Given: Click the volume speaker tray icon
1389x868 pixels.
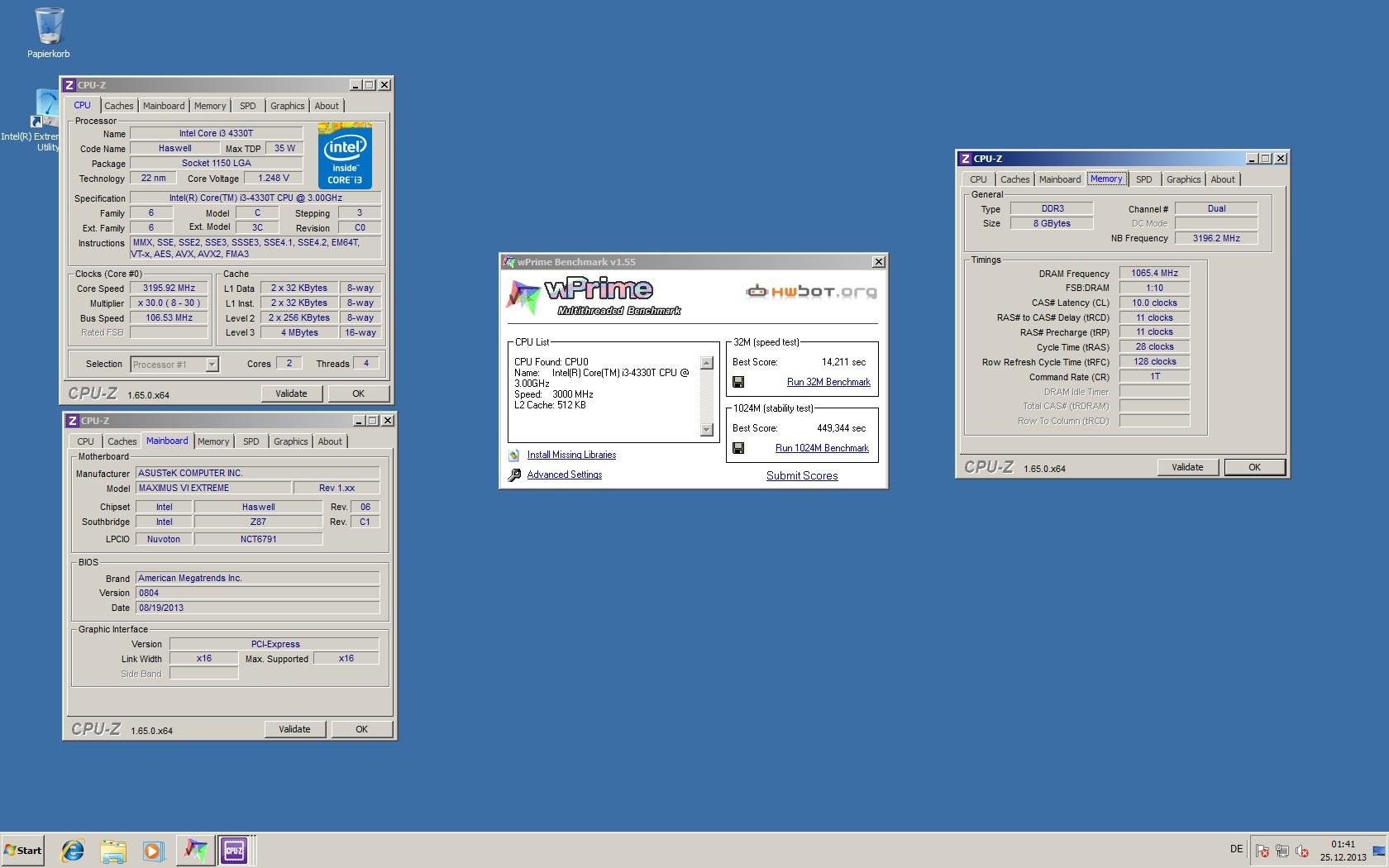Looking at the screenshot, I should point(1302,850).
